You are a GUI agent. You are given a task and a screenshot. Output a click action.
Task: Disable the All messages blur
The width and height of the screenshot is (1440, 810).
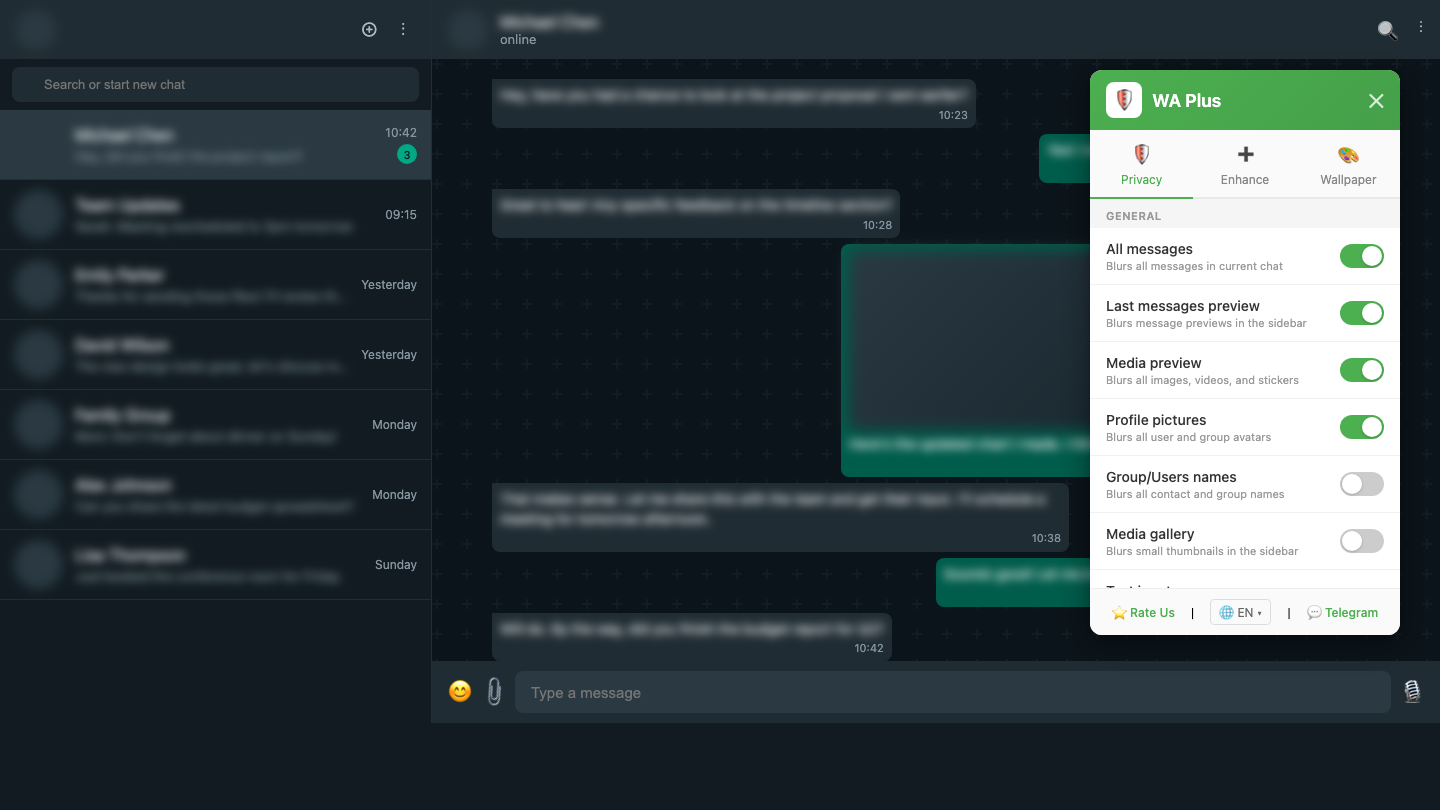[x=1362, y=256]
